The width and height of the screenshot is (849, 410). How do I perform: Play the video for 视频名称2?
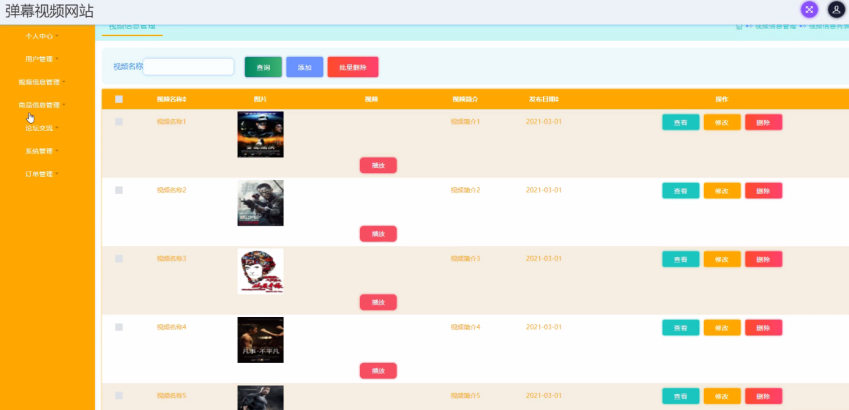tap(378, 234)
